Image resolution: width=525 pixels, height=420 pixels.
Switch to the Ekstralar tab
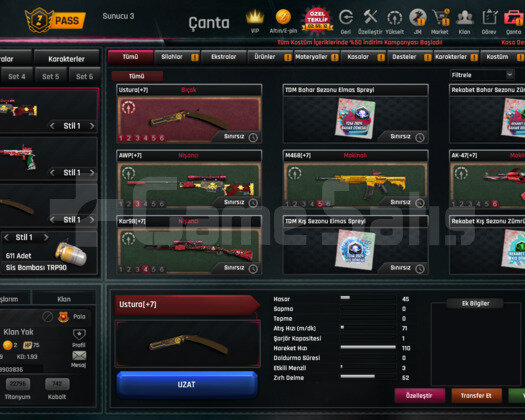click(x=224, y=57)
